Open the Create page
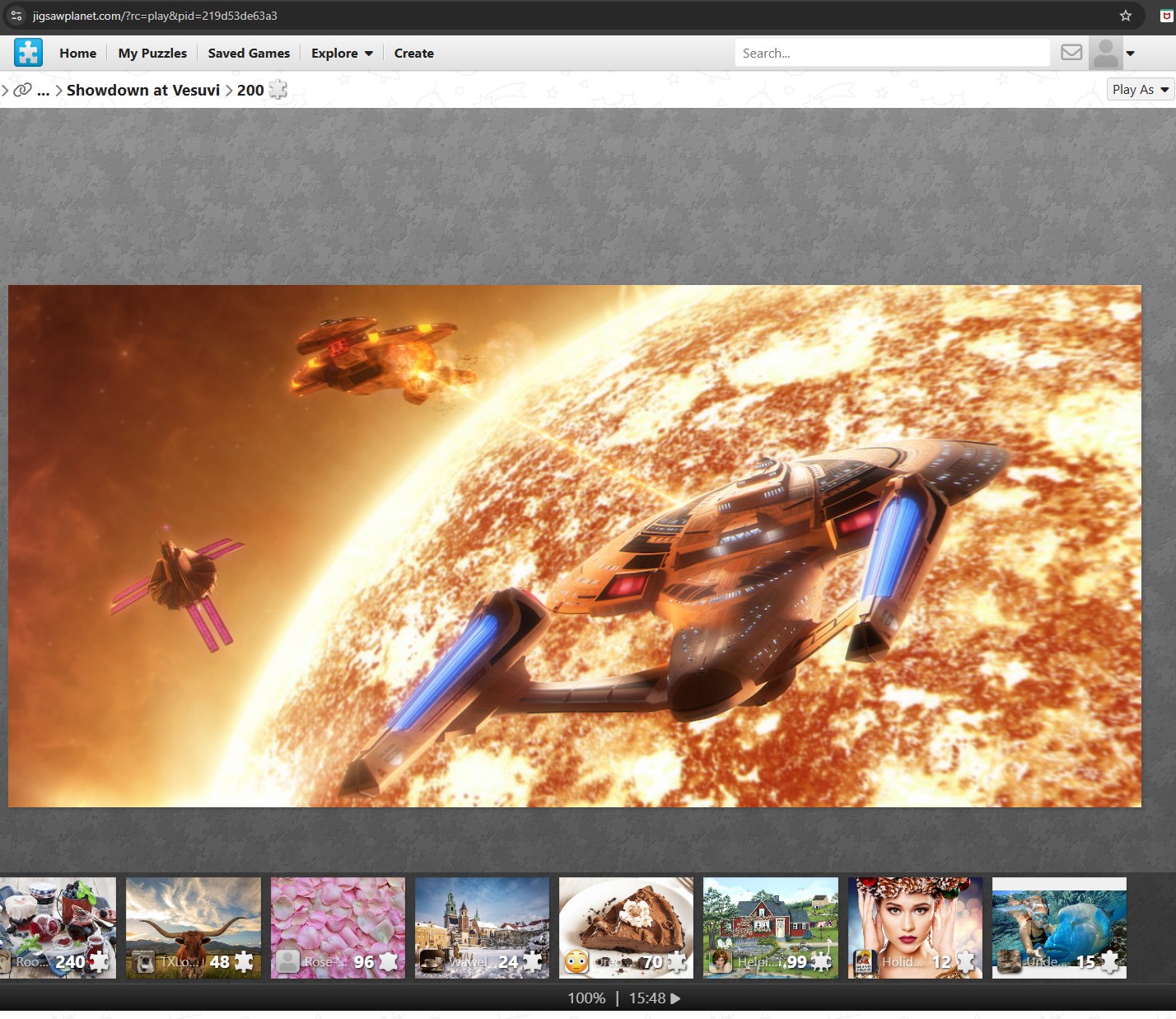This screenshot has height=1019, width=1176. pyautogui.click(x=413, y=54)
